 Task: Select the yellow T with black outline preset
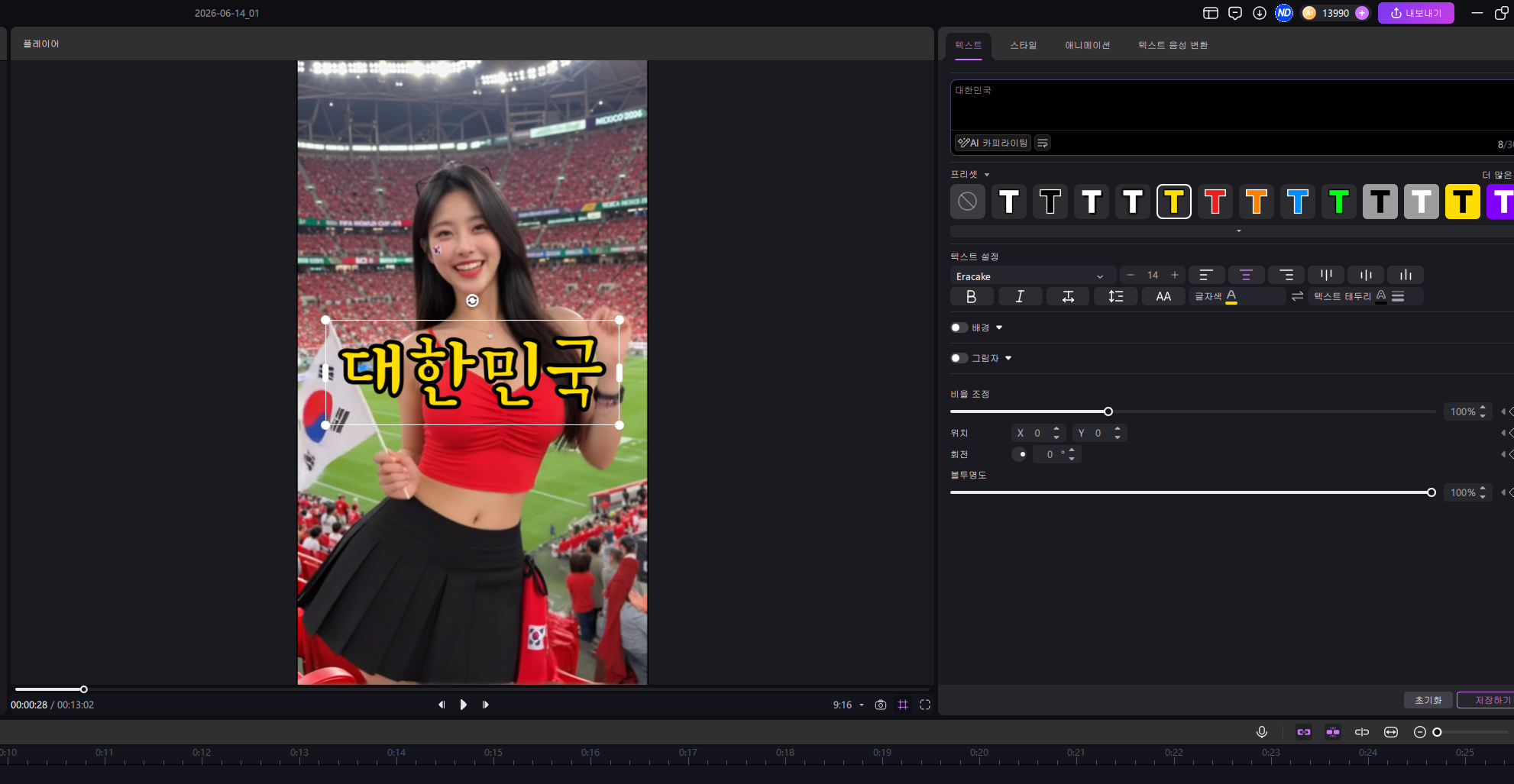[x=1174, y=202]
